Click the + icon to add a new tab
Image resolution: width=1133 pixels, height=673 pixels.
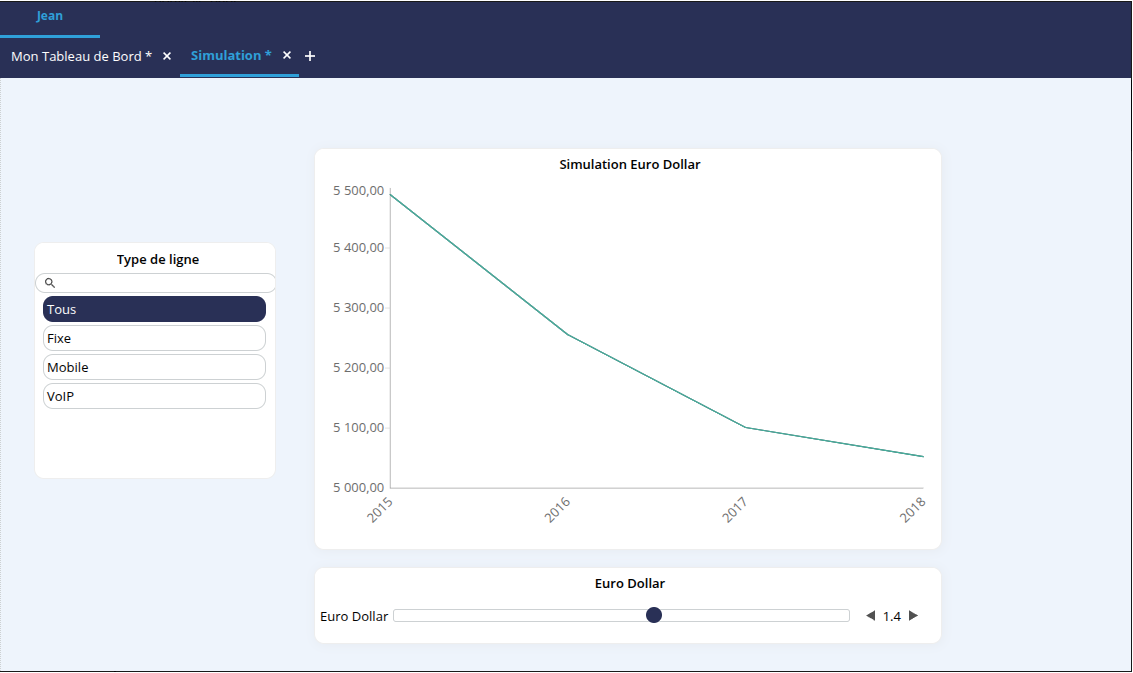pos(310,56)
